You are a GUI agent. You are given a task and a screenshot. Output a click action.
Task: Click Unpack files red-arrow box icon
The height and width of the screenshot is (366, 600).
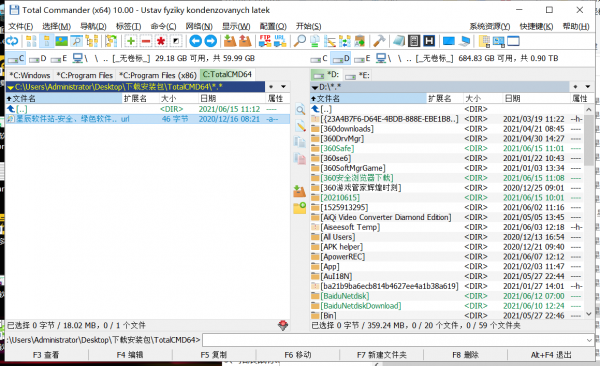tap(245, 41)
